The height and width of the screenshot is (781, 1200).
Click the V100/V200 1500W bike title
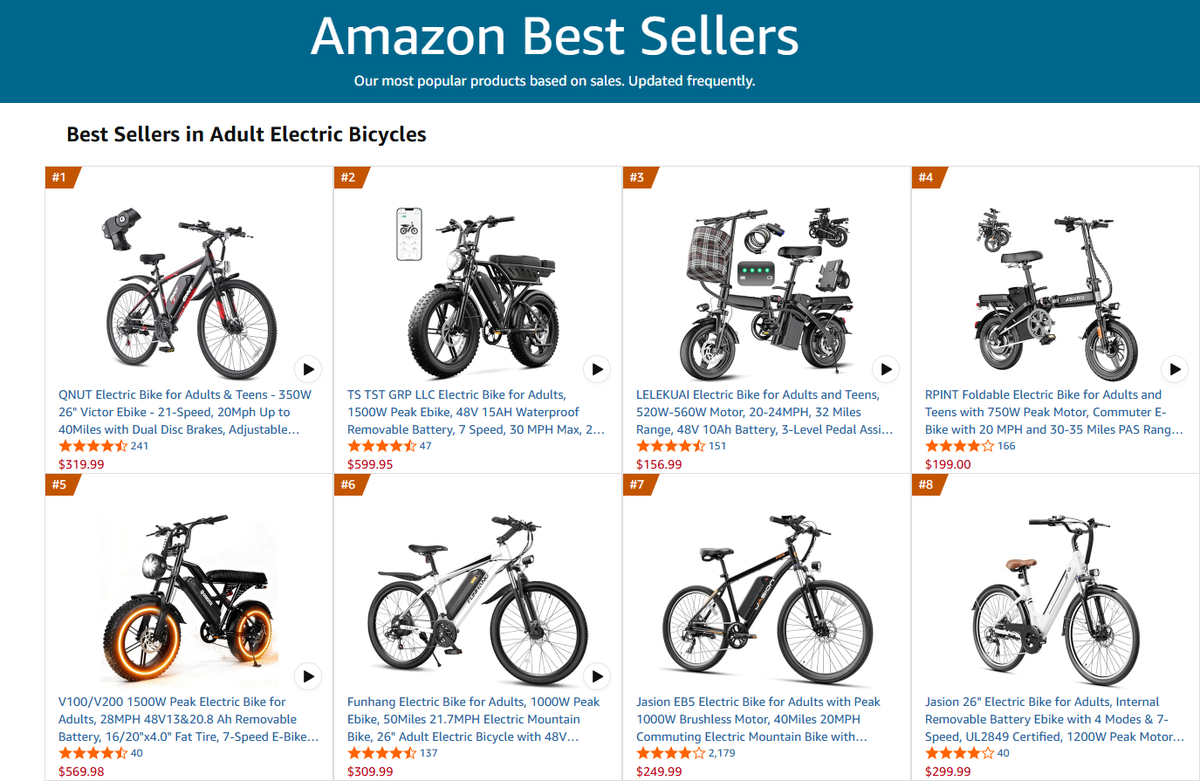188,719
